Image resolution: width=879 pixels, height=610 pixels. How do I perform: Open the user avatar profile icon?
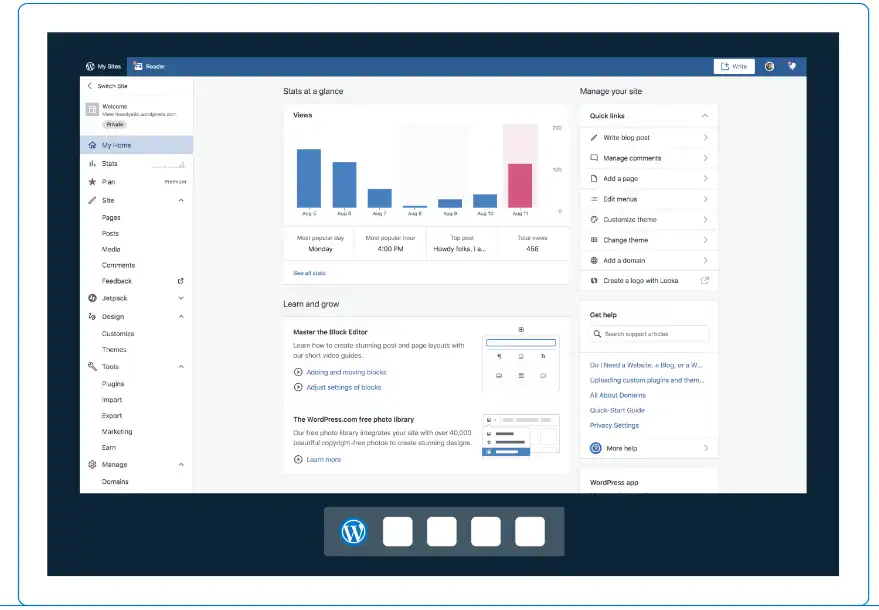769,66
